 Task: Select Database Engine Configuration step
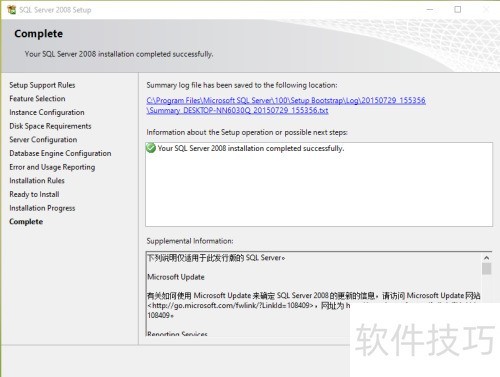pyautogui.click(x=60, y=153)
